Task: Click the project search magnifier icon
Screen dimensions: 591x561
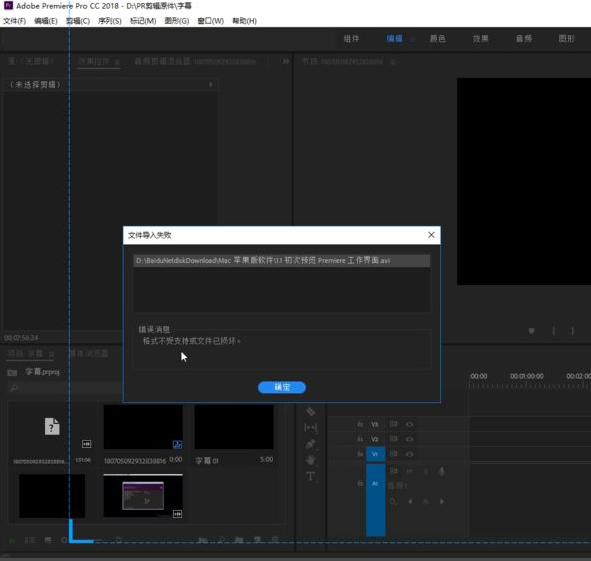Action: [14, 388]
